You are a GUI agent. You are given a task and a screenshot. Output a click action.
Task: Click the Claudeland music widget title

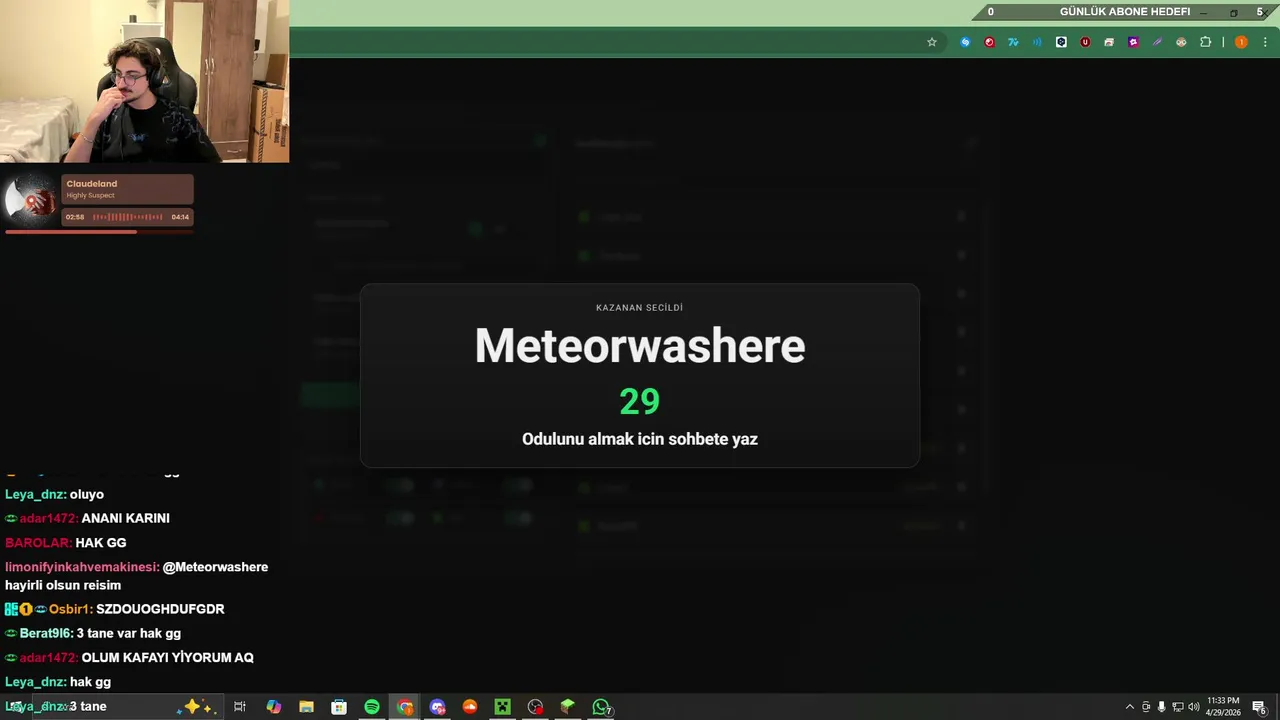[92, 184]
